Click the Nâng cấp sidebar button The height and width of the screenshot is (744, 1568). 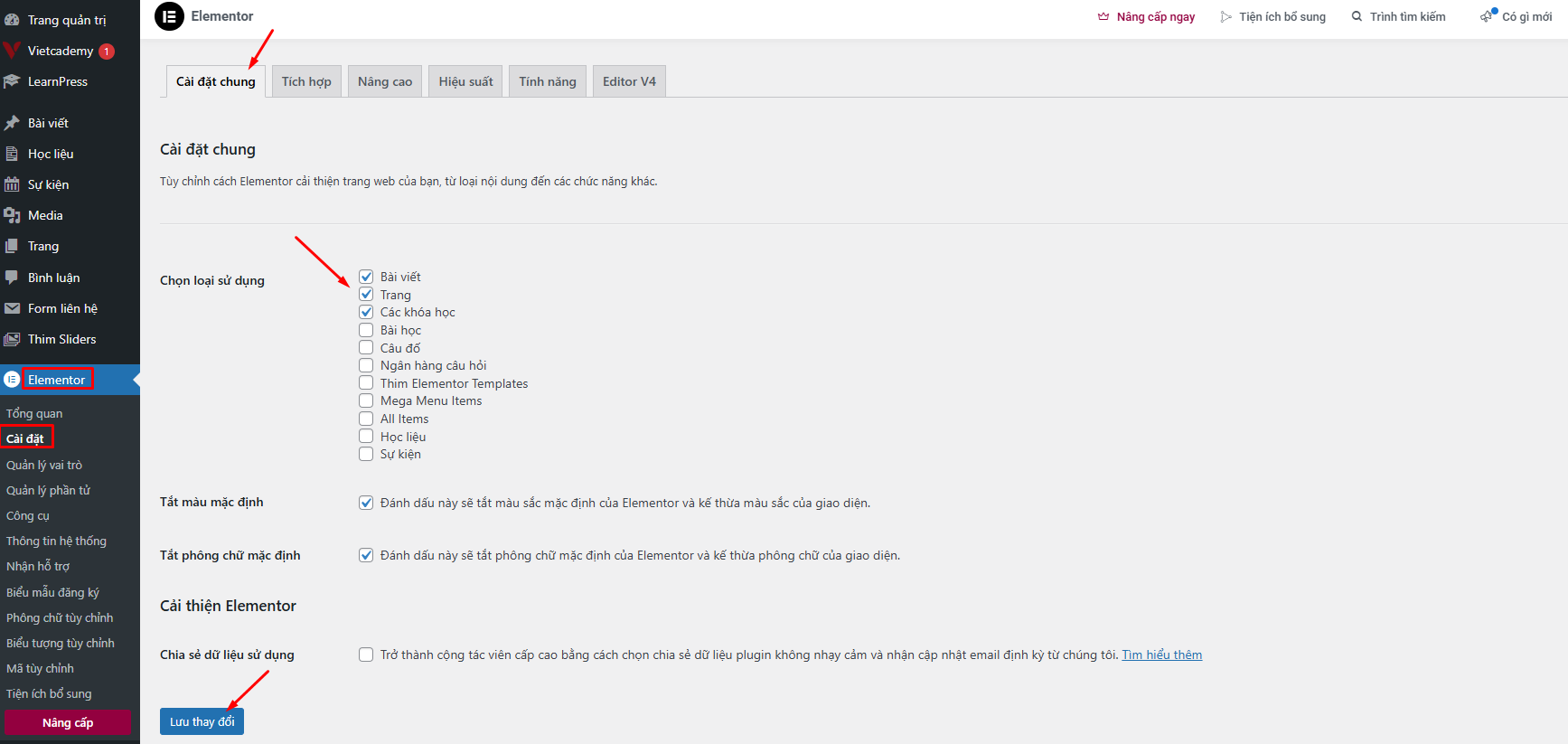tap(68, 722)
